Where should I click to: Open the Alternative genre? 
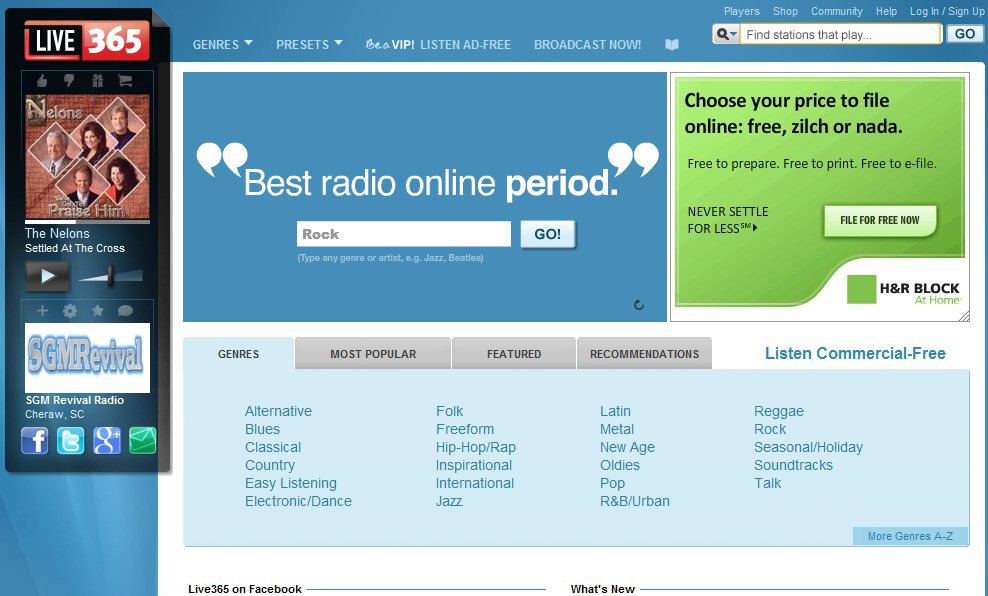click(x=279, y=411)
